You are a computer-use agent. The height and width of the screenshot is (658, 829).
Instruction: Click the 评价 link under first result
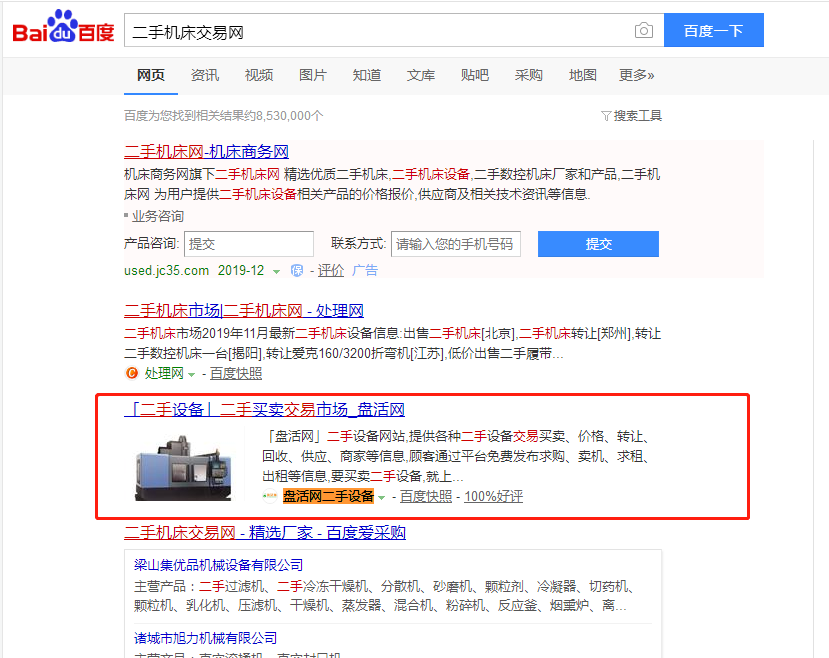tap(331, 271)
